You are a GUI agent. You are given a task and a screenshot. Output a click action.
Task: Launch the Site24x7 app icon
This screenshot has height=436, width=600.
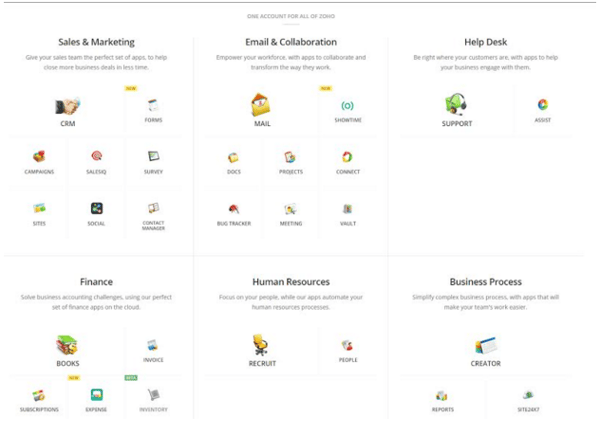pyautogui.click(x=528, y=394)
